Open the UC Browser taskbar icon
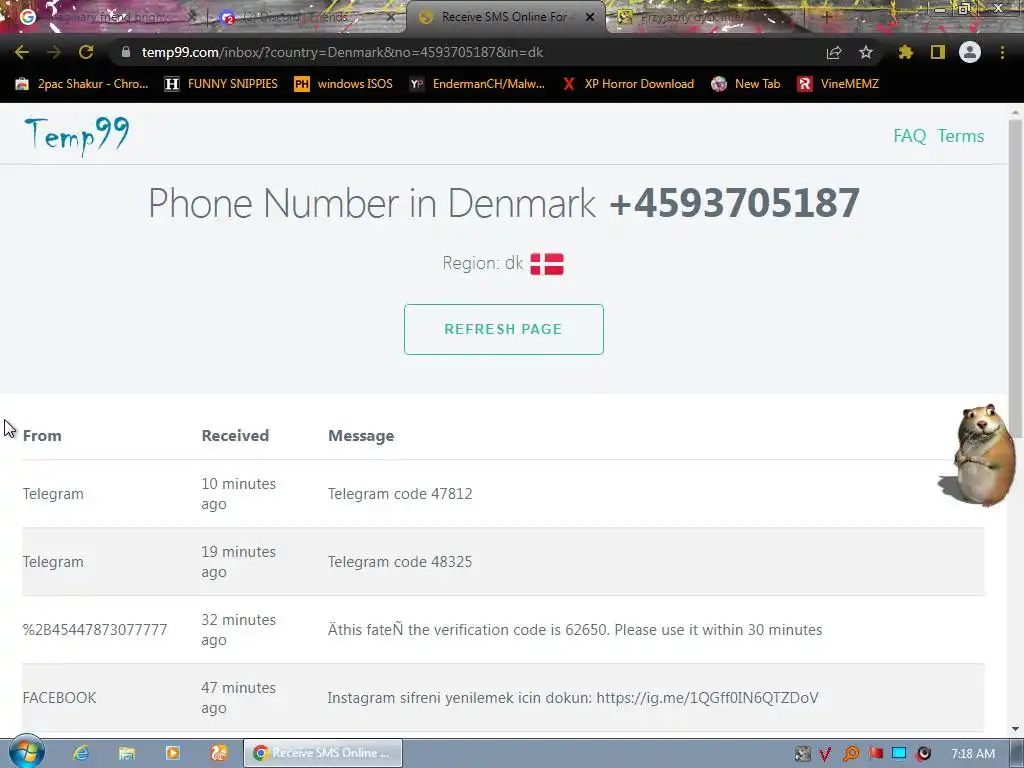Image resolution: width=1024 pixels, height=768 pixels. click(219, 753)
